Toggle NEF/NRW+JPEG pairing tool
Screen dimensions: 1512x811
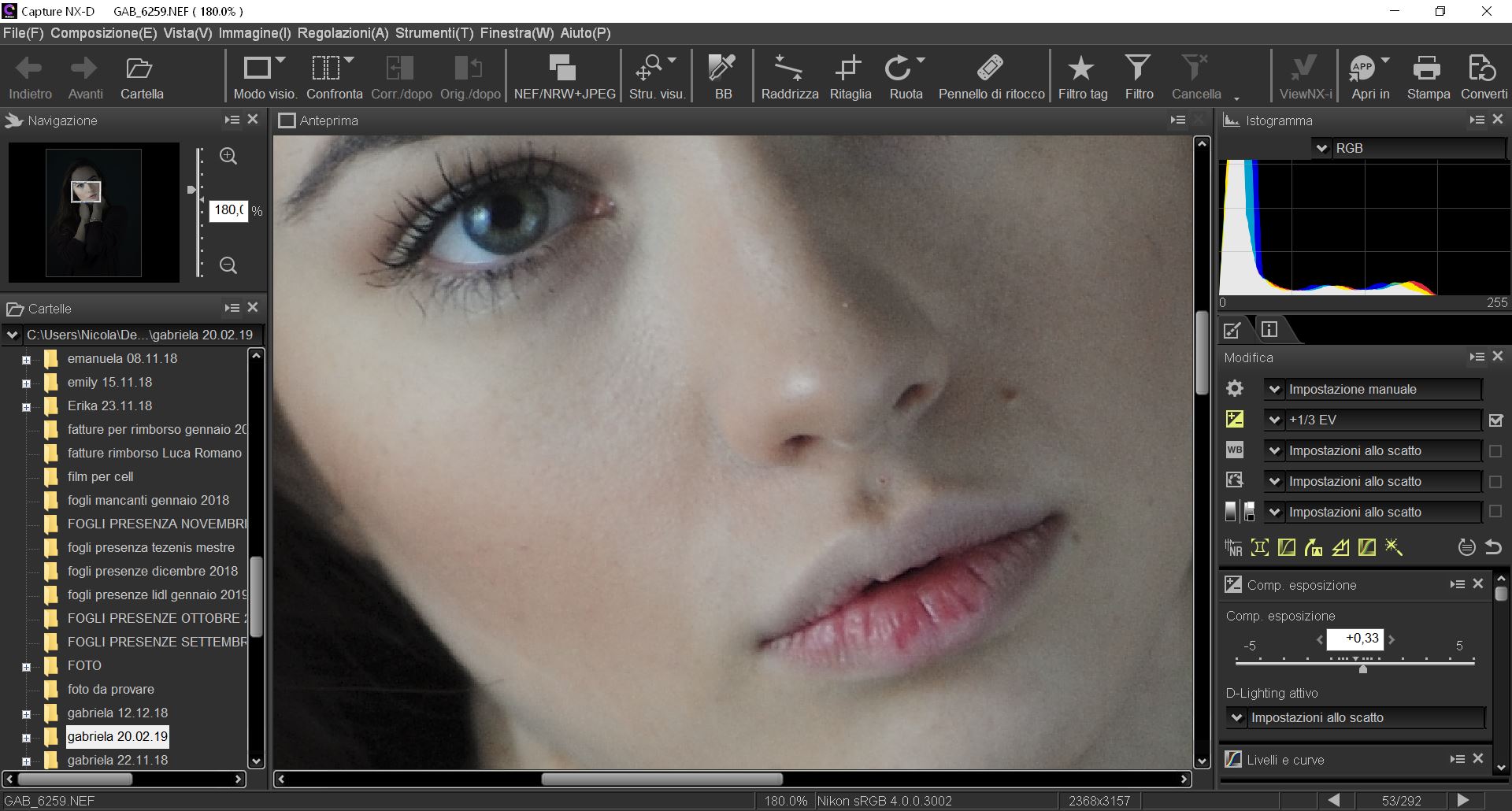tap(564, 77)
